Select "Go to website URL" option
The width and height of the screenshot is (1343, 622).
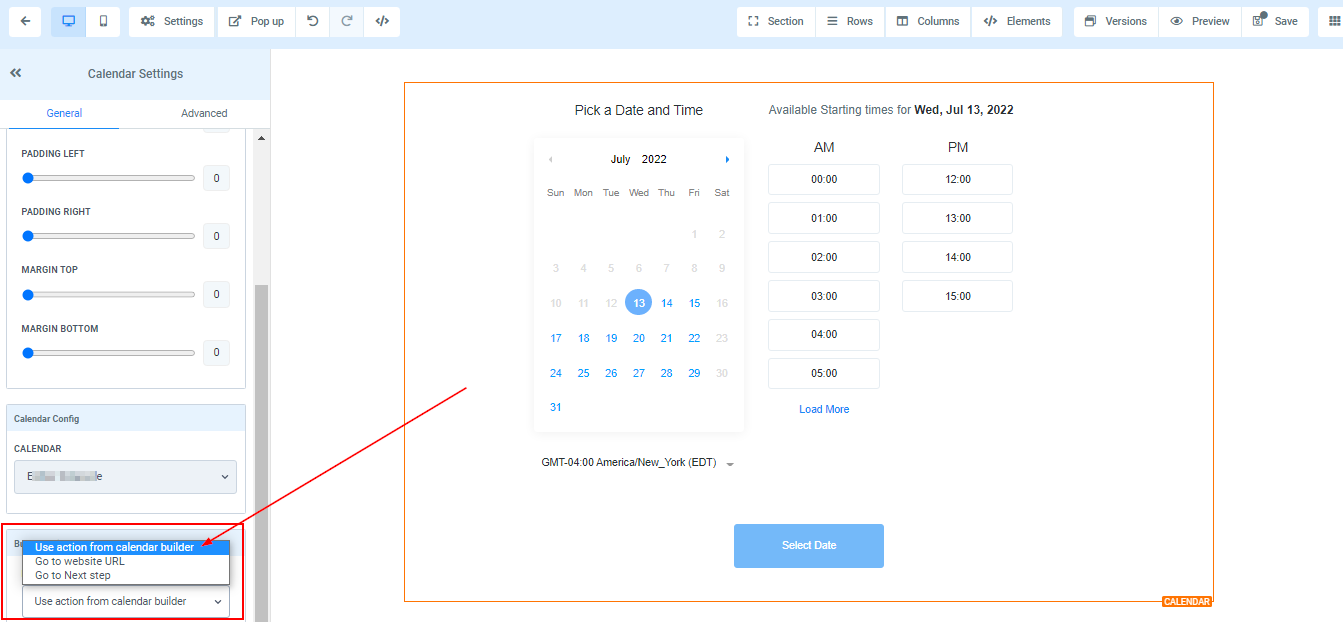[80, 561]
